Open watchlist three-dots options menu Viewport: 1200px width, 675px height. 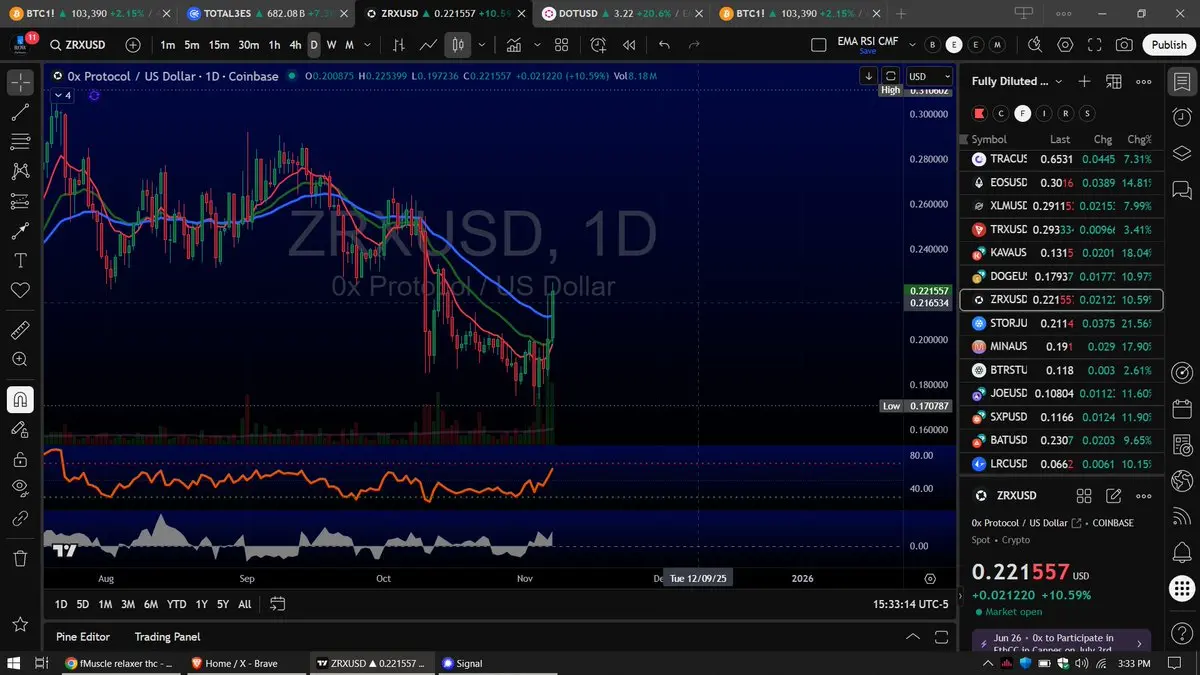1144,81
